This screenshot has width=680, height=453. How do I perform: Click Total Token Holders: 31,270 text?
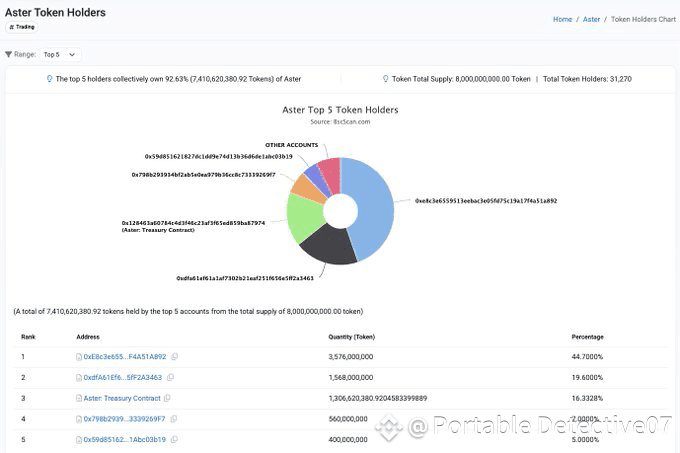[x=587, y=79]
